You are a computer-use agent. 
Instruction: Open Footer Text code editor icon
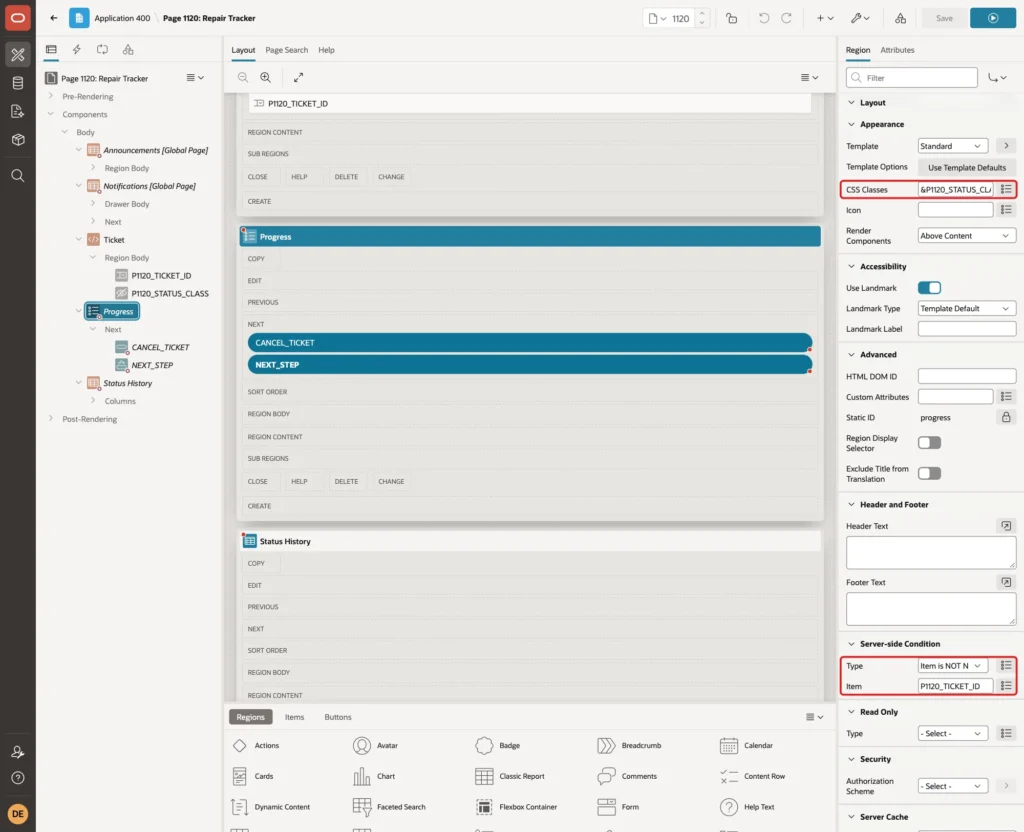pos(1006,582)
